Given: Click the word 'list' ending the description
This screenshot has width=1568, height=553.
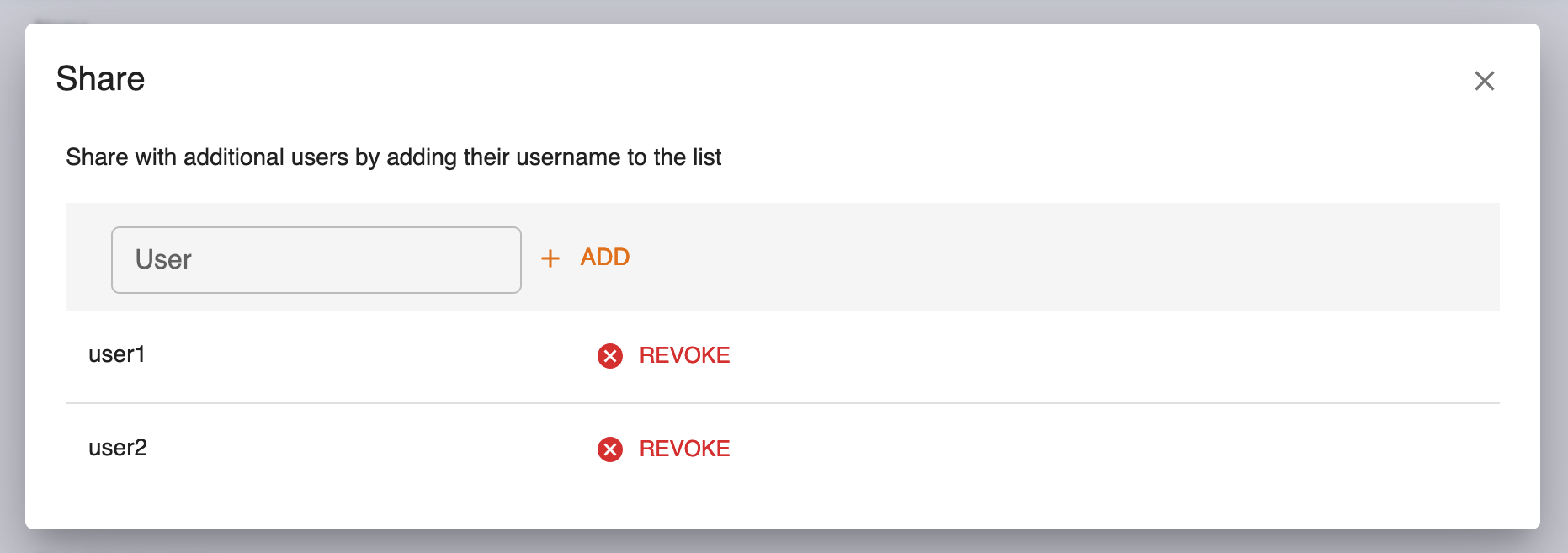Looking at the screenshot, I should pos(707,157).
